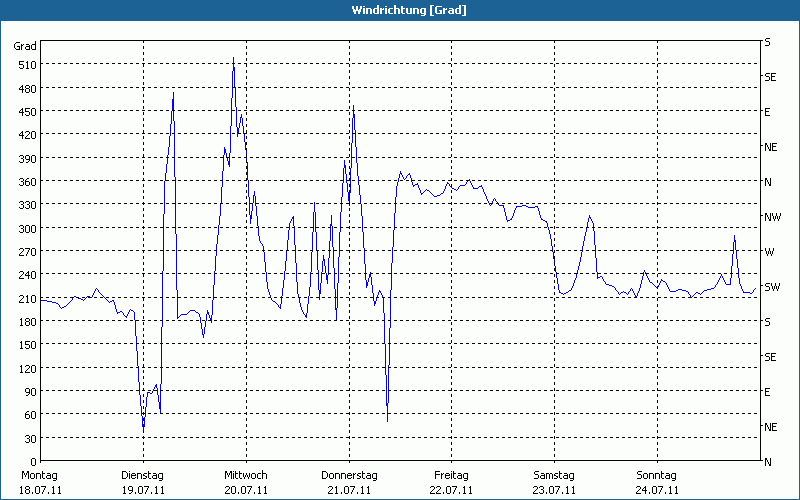Click the 240 value on the y-axis

(x=28, y=275)
